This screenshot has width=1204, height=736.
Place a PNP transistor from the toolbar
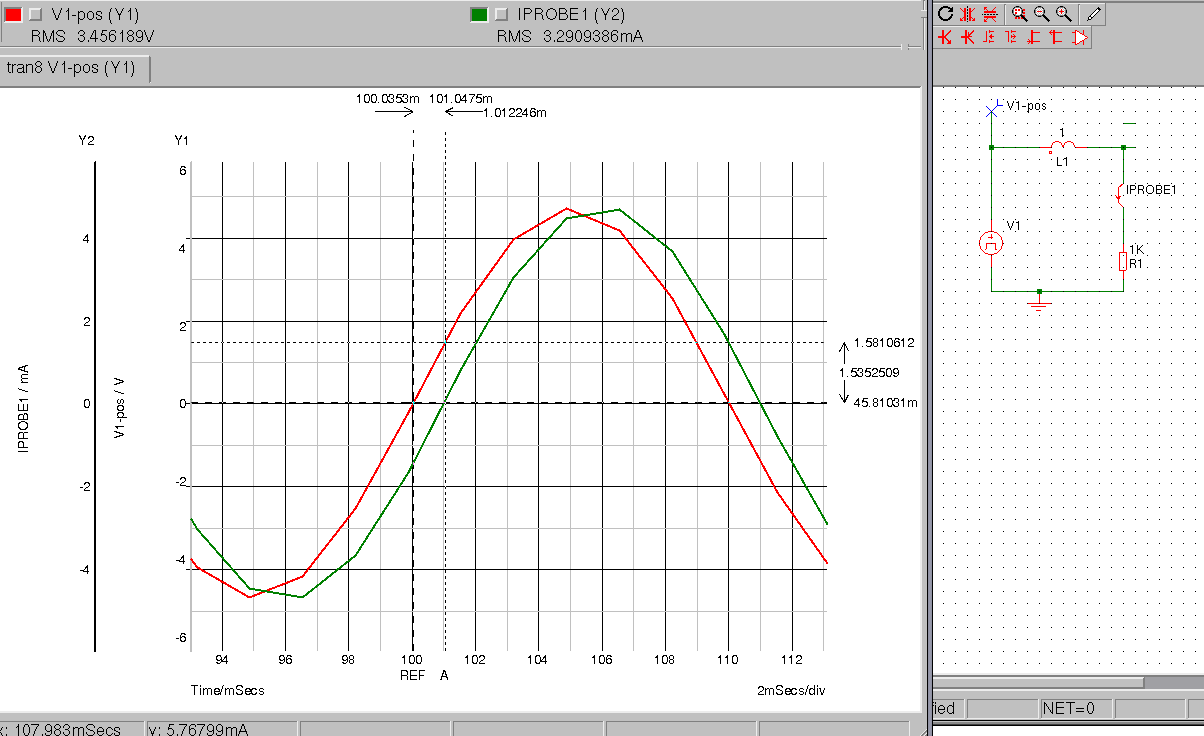tap(968, 37)
